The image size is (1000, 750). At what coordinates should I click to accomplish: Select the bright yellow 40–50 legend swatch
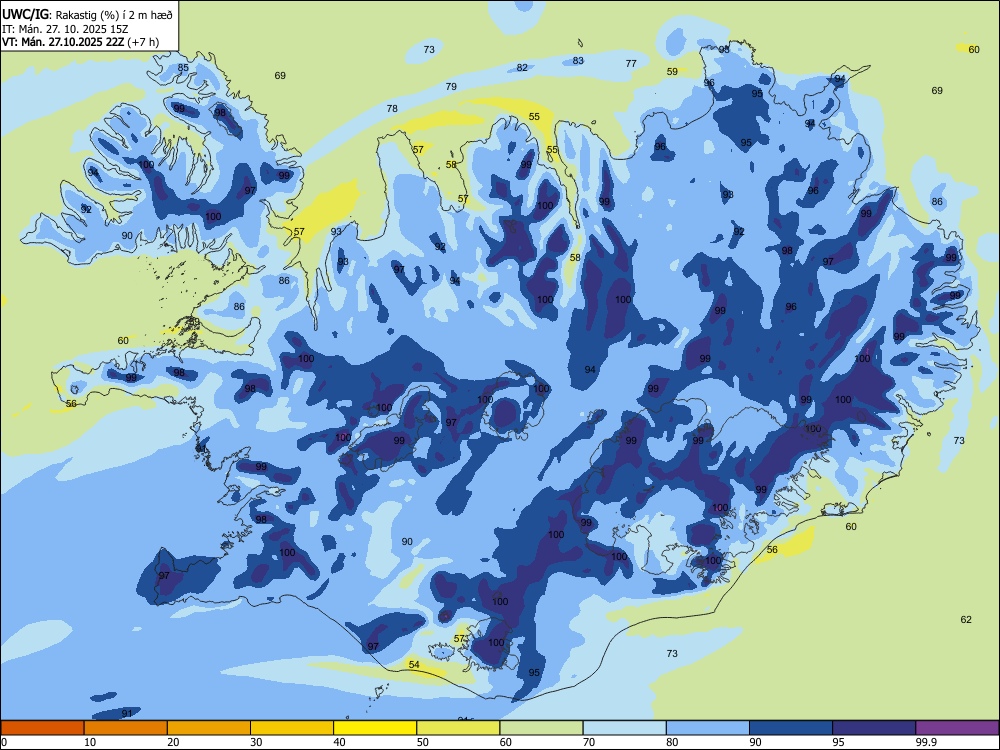click(x=375, y=728)
